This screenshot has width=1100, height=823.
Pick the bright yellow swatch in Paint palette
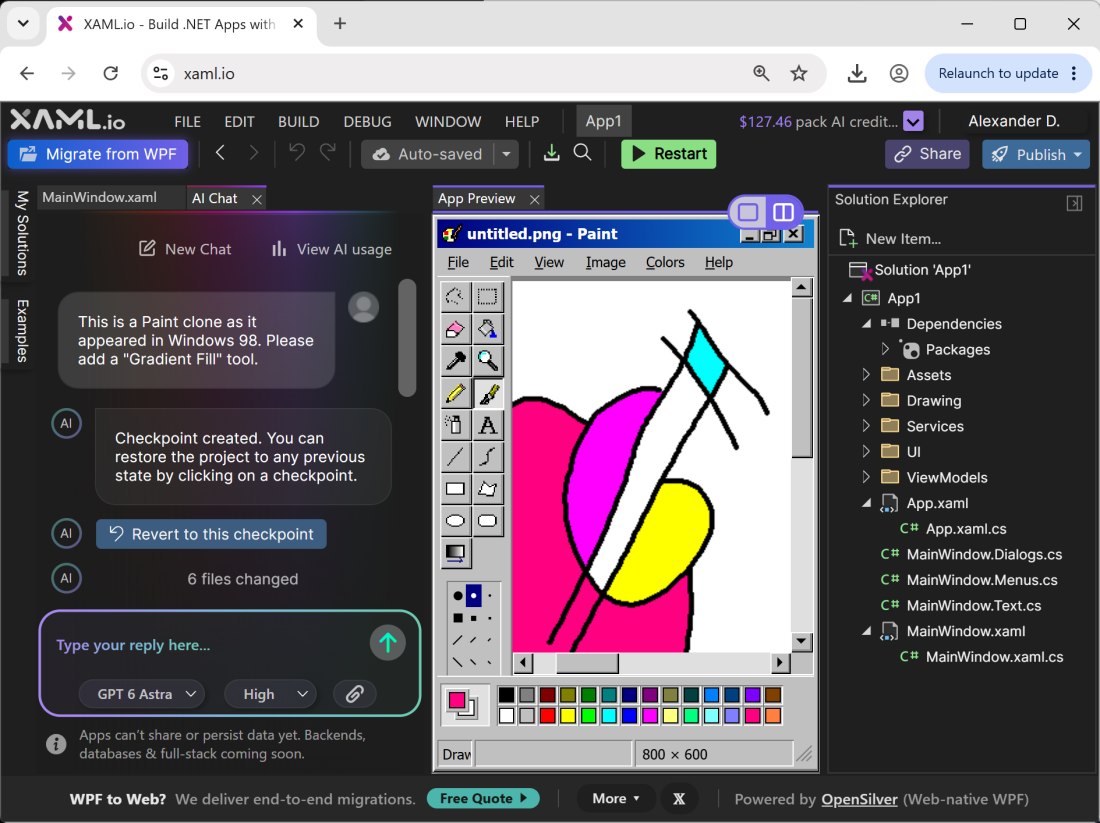[x=568, y=716]
